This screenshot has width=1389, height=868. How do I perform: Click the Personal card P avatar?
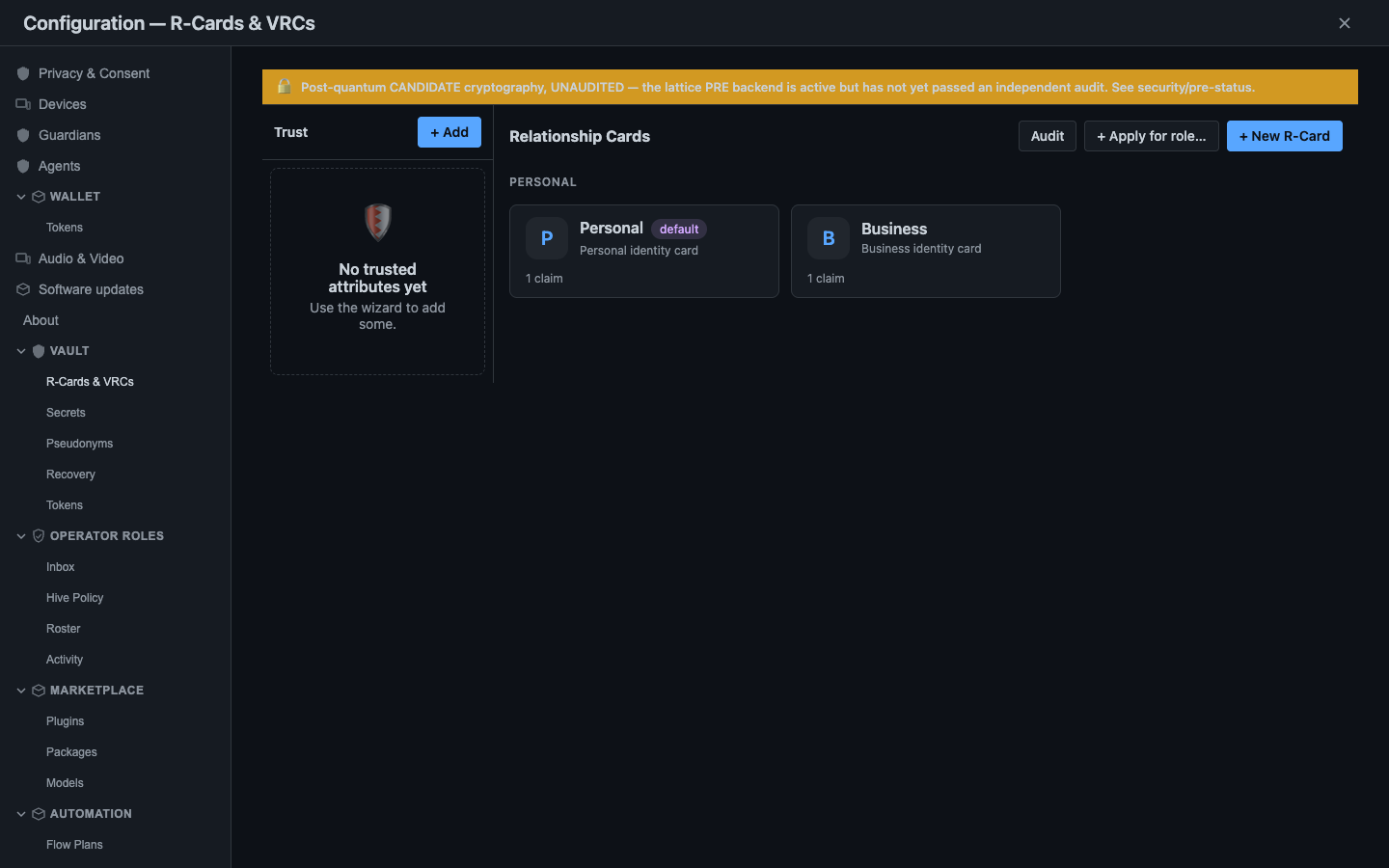pyautogui.click(x=547, y=238)
